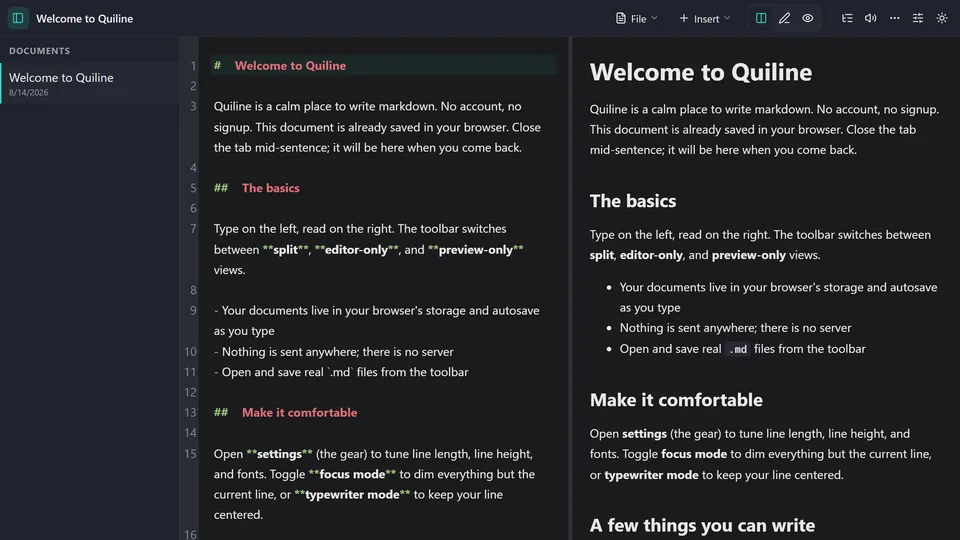Click the '**focus mode**' text in editor

(x=352, y=474)
